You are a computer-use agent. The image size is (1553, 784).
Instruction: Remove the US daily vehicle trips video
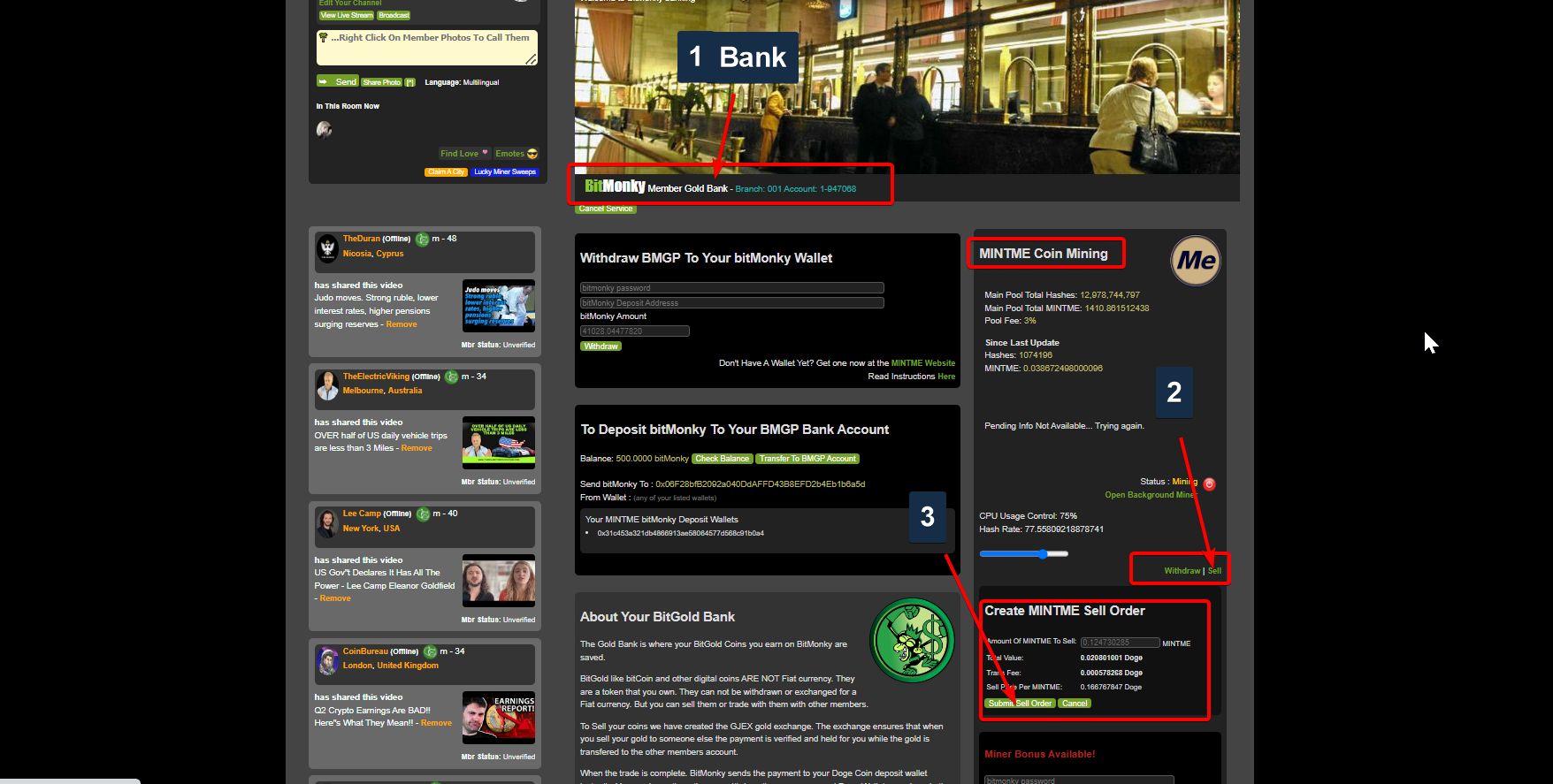point(417,448)
